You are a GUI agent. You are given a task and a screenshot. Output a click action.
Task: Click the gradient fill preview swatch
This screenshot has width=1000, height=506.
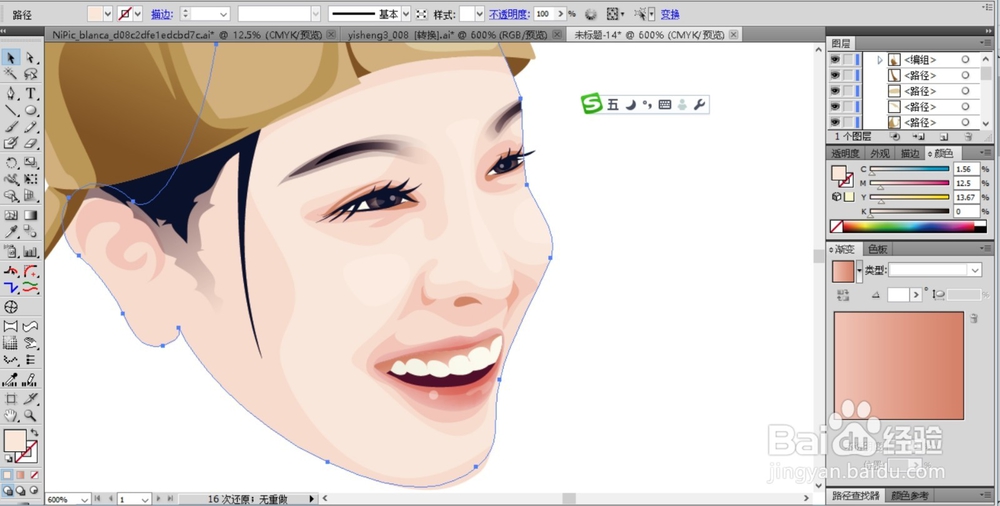click(842, 271)
